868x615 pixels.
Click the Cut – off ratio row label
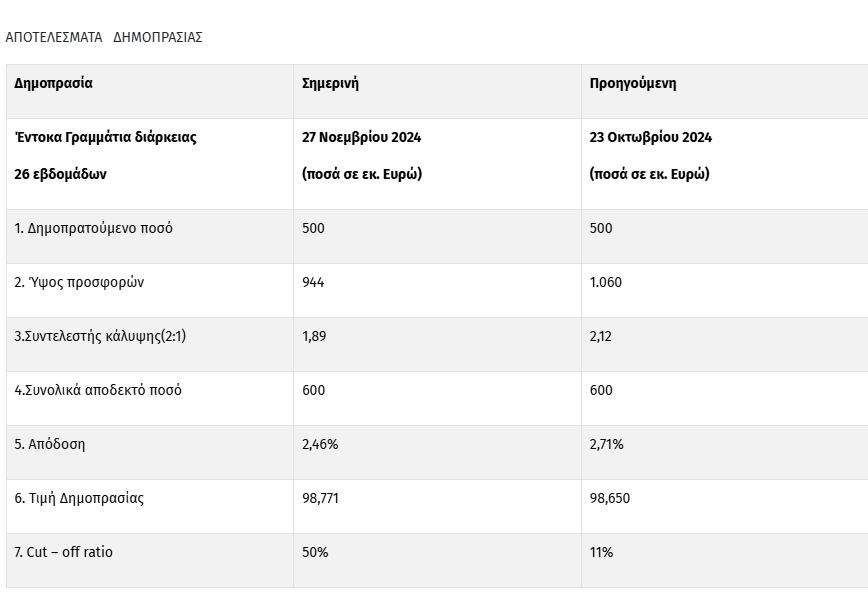(x=64, y=552)
